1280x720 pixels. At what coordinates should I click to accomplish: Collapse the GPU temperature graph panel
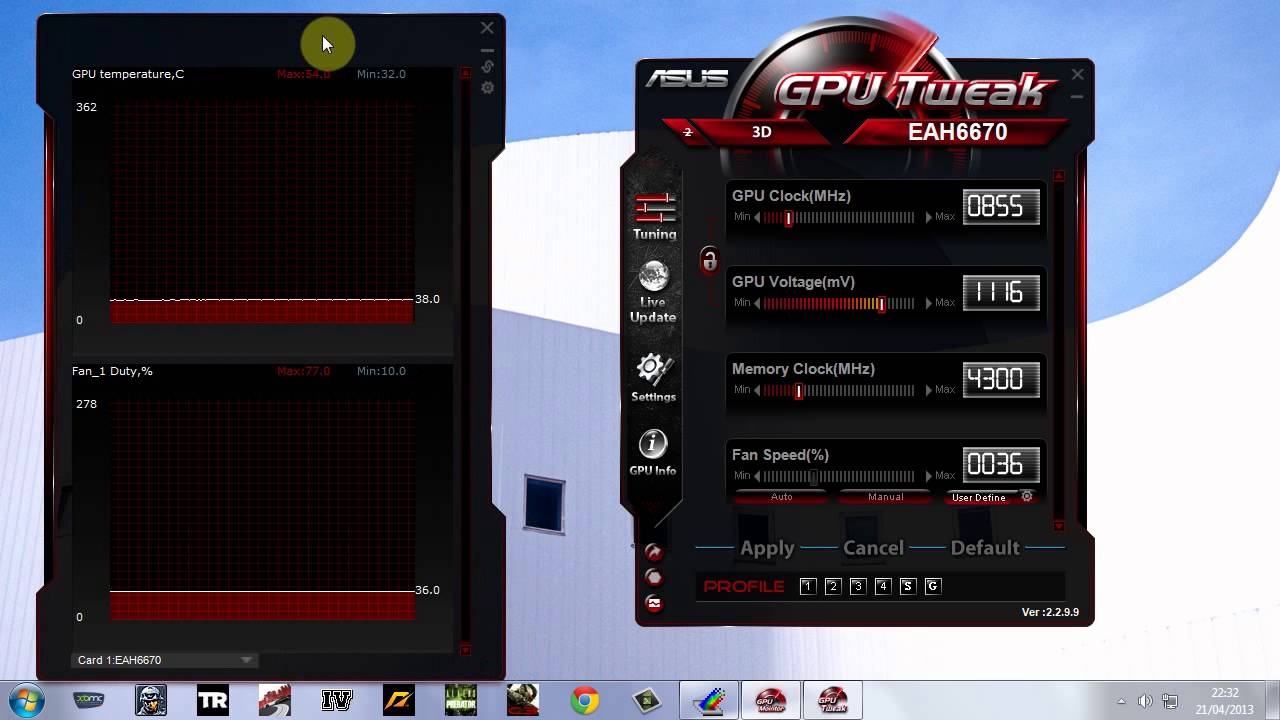(x=463, y=73)
